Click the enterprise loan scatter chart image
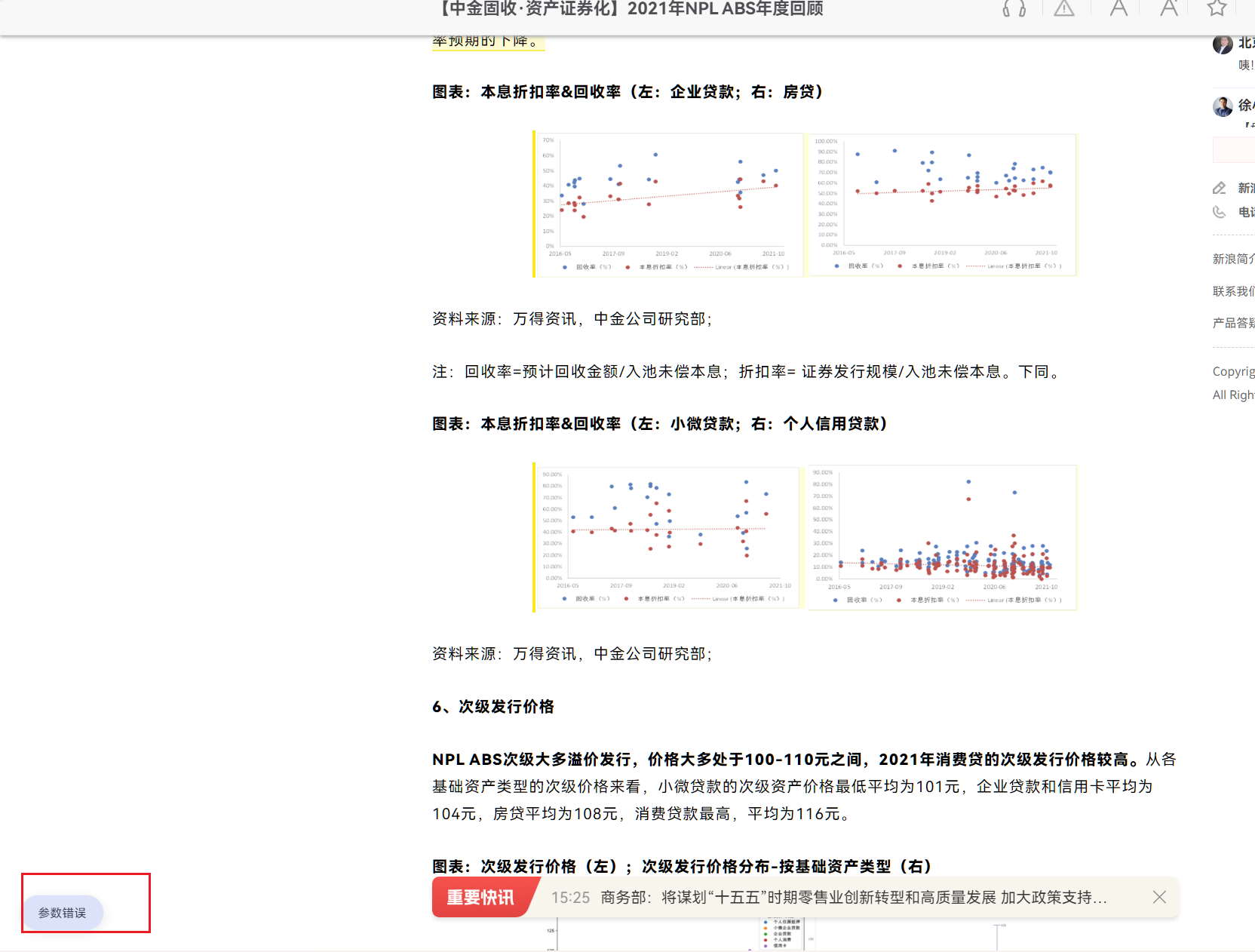The height and width of the screenshot is (952, 1255). point(669,204)
